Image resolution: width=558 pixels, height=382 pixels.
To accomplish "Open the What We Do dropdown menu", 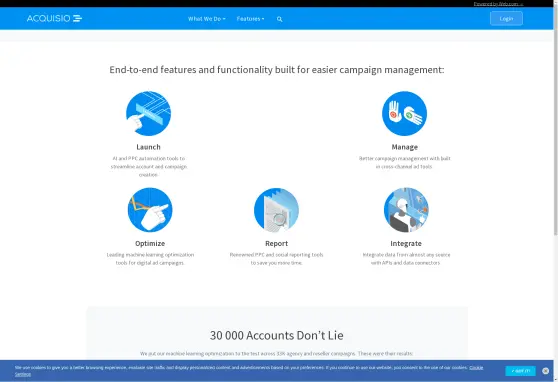I will point(206,19).
